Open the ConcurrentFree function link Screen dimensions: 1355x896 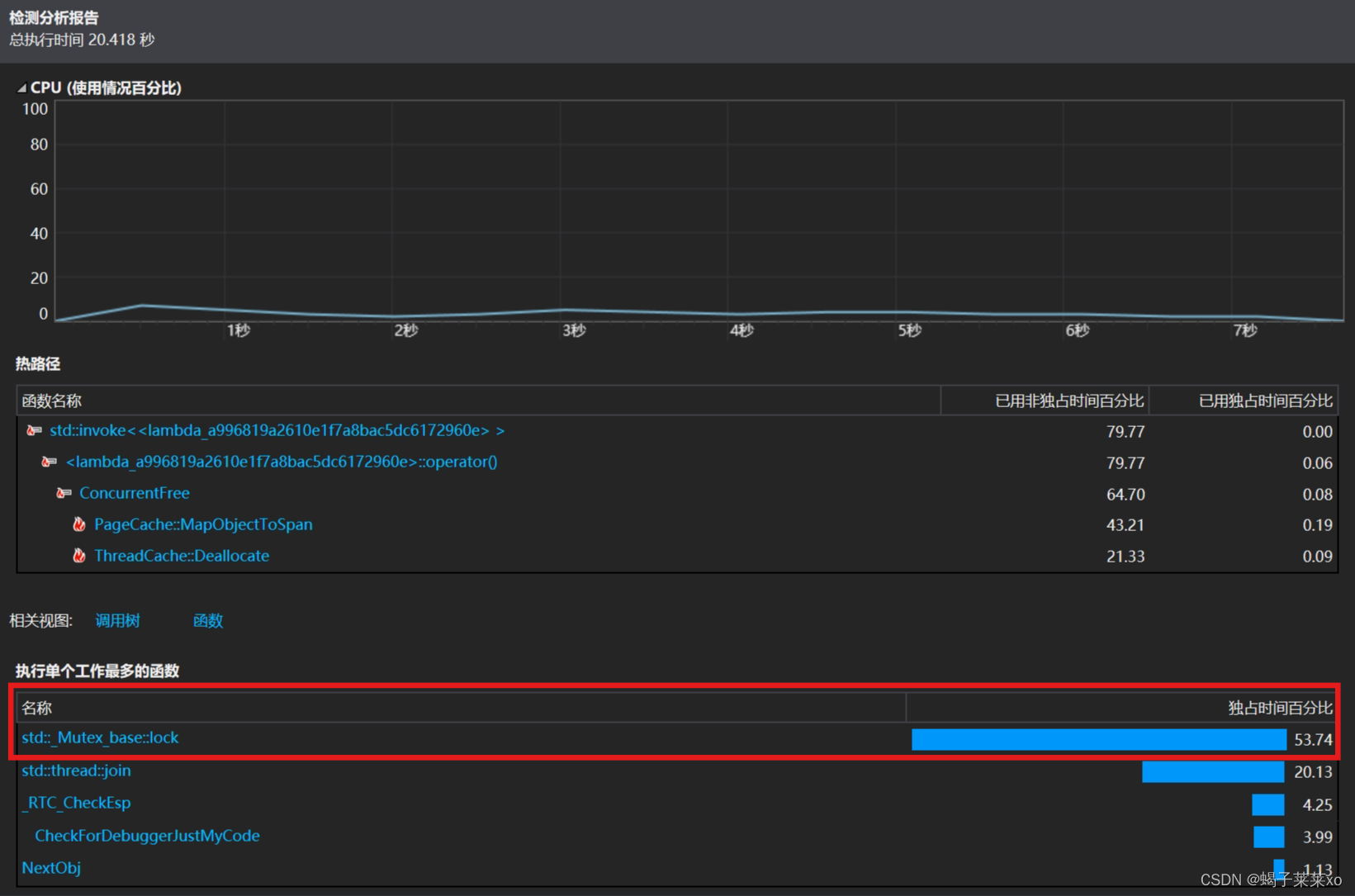[x=135, y=493]
